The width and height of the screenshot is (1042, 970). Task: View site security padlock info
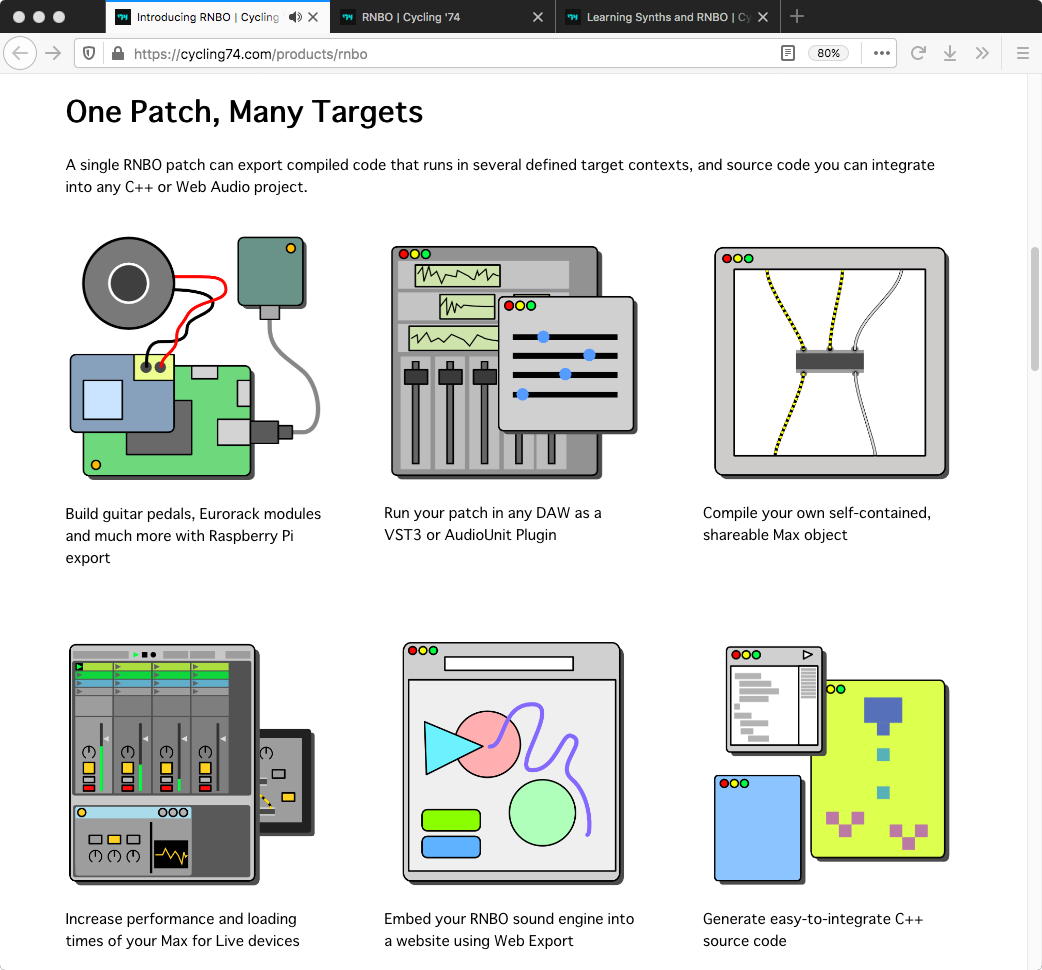coord(118,53)
